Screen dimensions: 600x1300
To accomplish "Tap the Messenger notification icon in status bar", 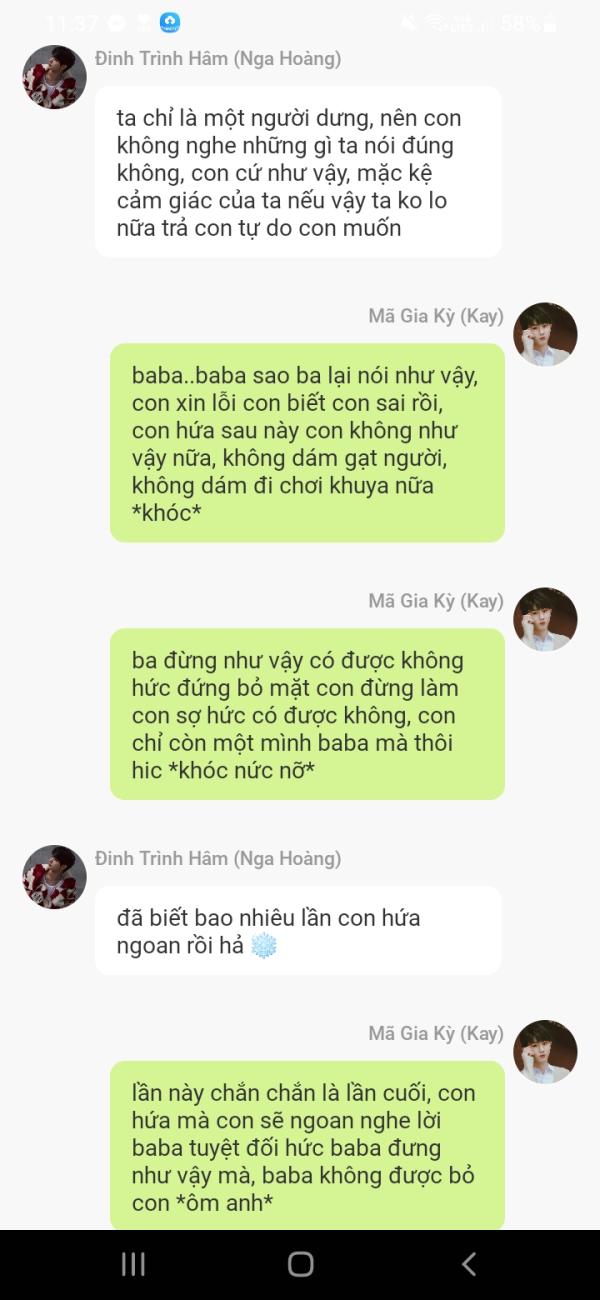I will [117, 23].
